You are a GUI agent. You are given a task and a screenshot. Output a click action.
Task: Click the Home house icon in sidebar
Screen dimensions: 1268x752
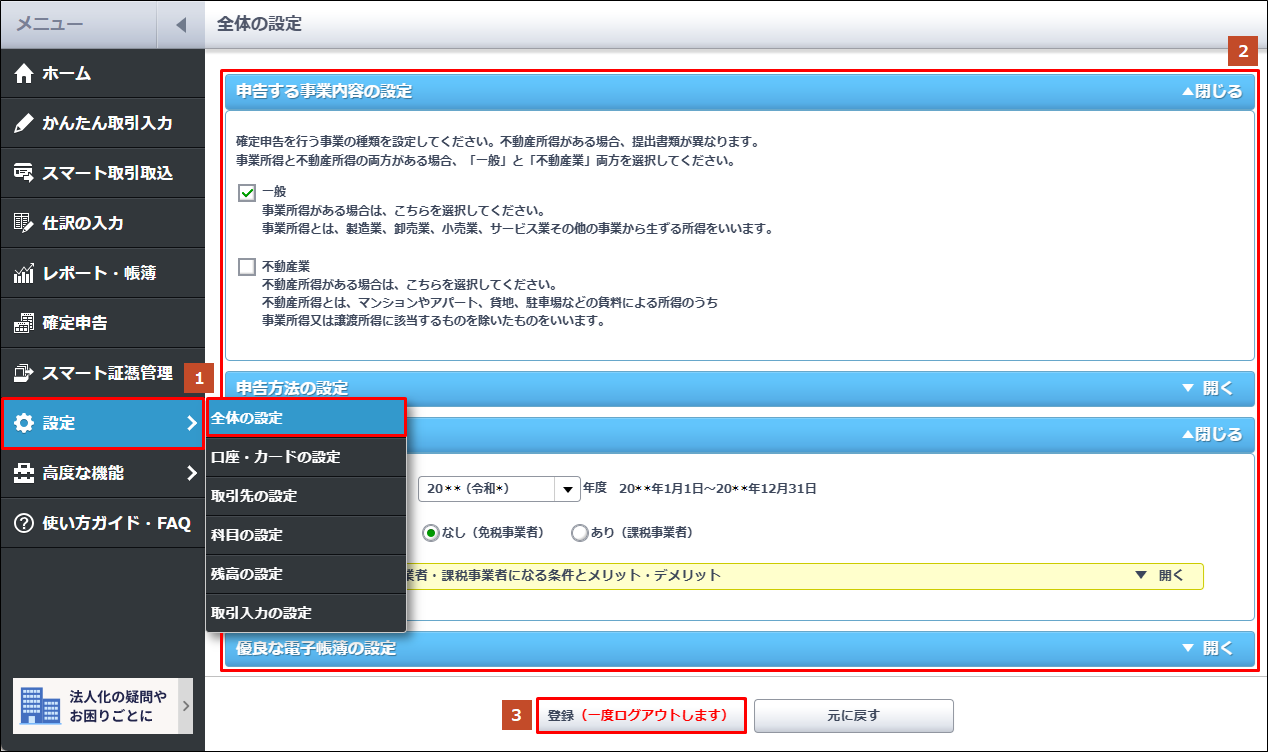click(25, 74)
